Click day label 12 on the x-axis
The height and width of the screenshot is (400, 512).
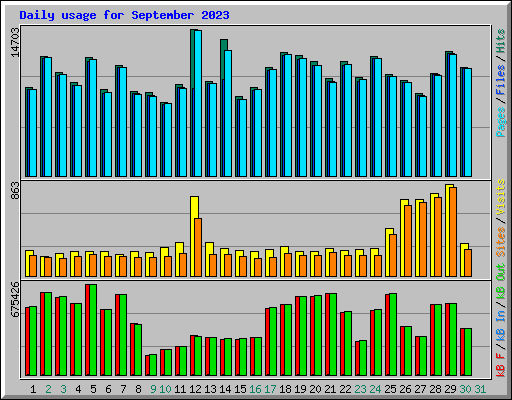[x=195, y=389]
